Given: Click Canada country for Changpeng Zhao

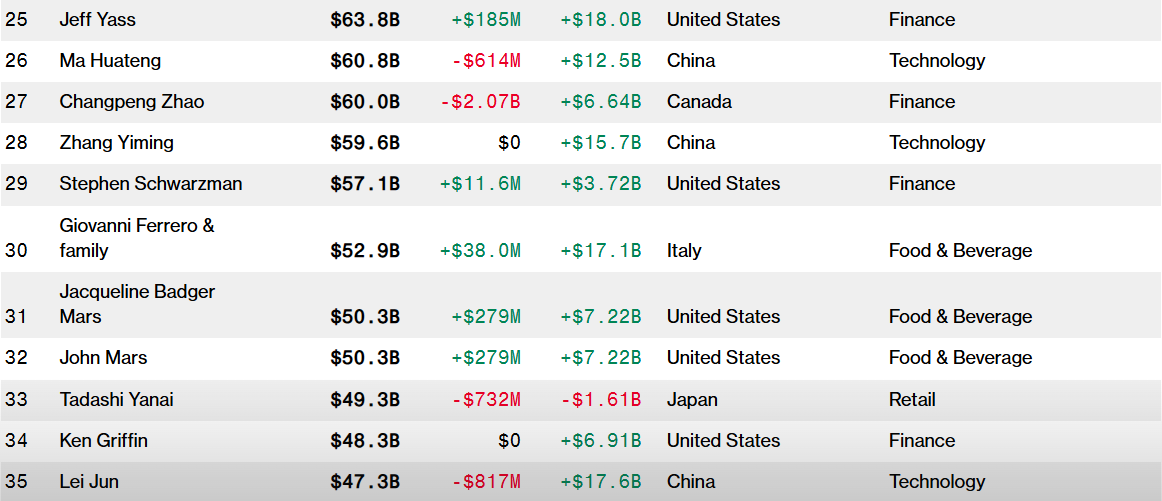Looking at the screenshot, I should tap(699, 102).
